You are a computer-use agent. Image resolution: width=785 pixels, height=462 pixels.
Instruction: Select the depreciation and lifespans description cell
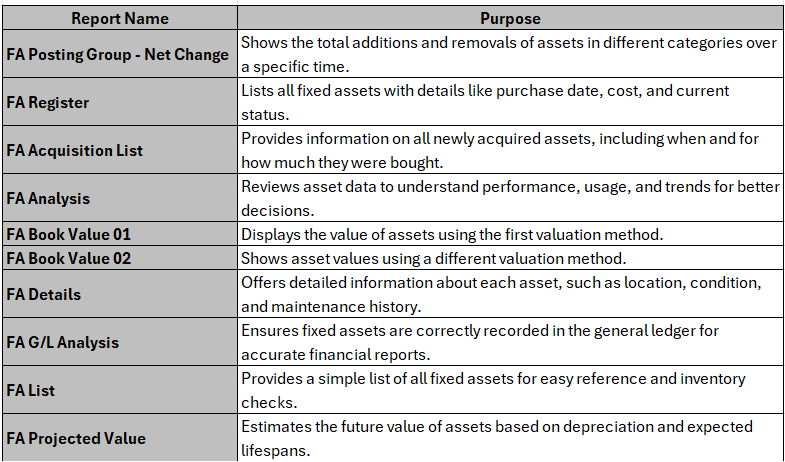(510, 438)
